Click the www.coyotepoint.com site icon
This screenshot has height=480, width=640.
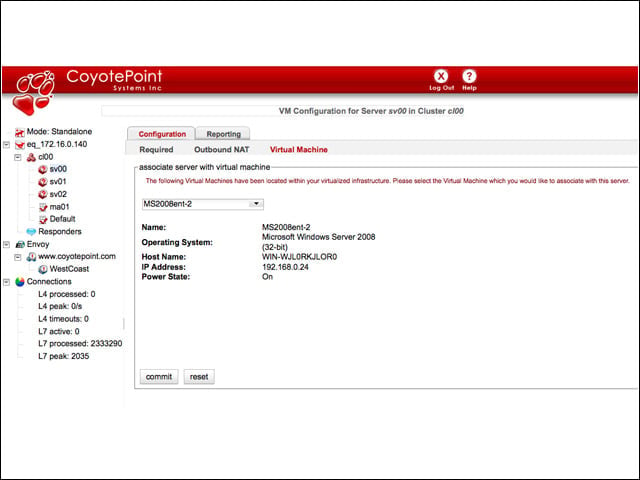[31, 257]
